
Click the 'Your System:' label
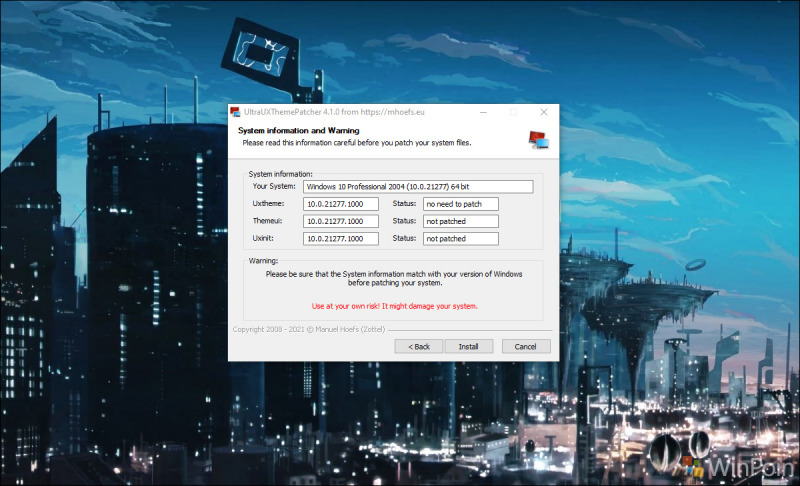point(274,186)
